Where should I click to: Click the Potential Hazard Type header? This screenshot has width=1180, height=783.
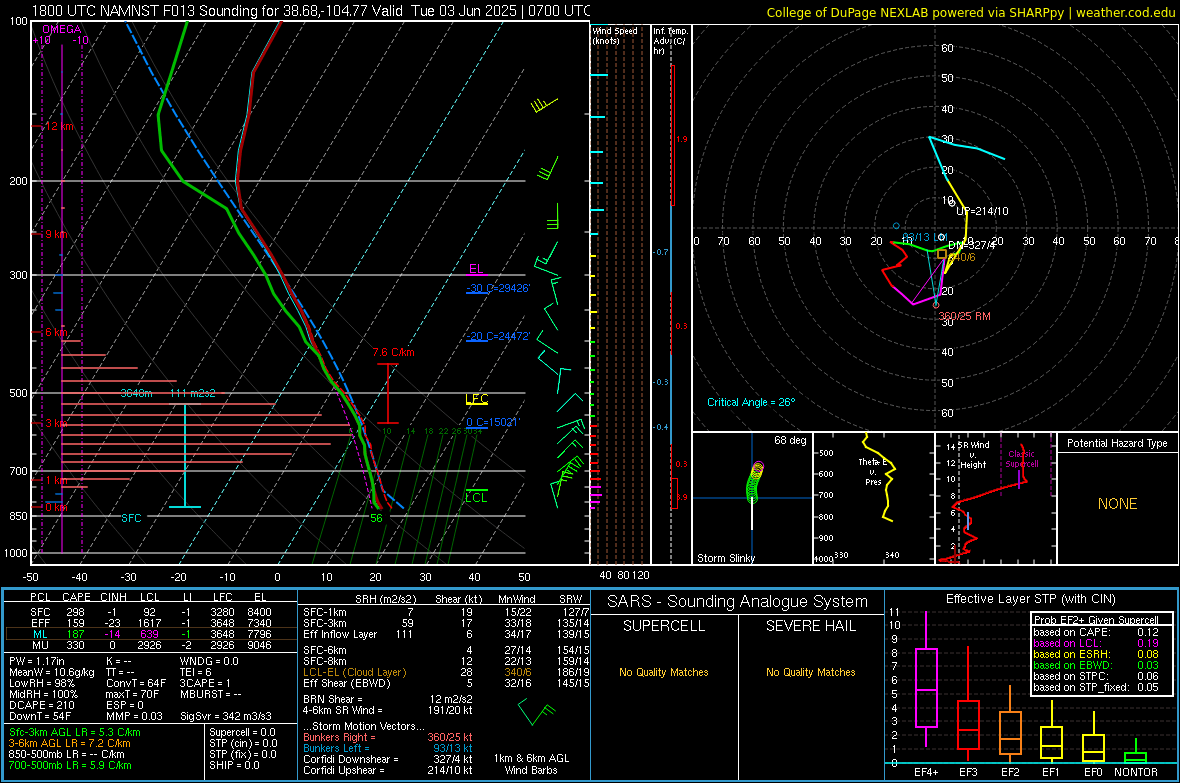[1117, 443]
